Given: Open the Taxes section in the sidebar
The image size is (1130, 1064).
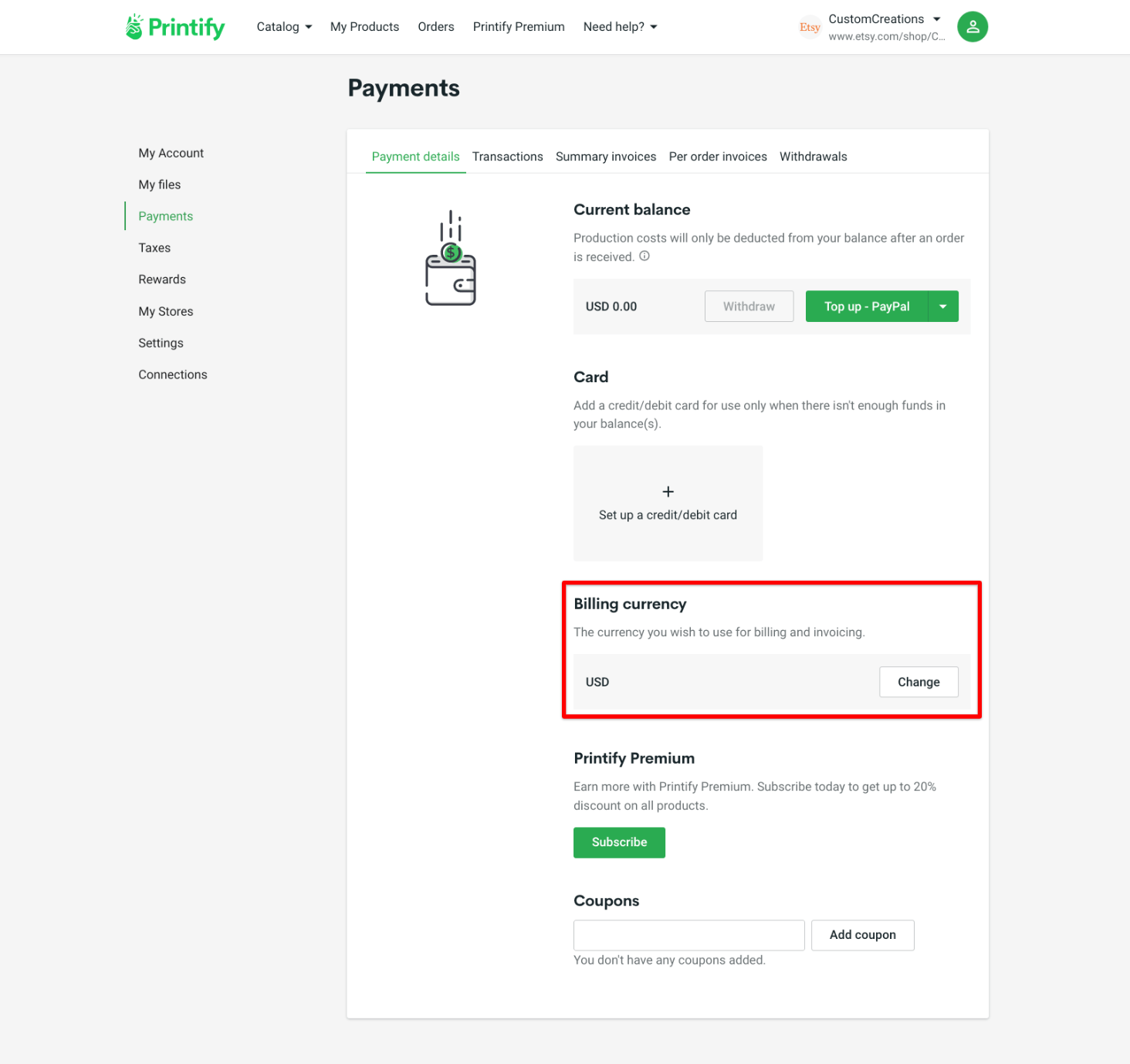Looking at the screenshot, I should tap(154, 247).
